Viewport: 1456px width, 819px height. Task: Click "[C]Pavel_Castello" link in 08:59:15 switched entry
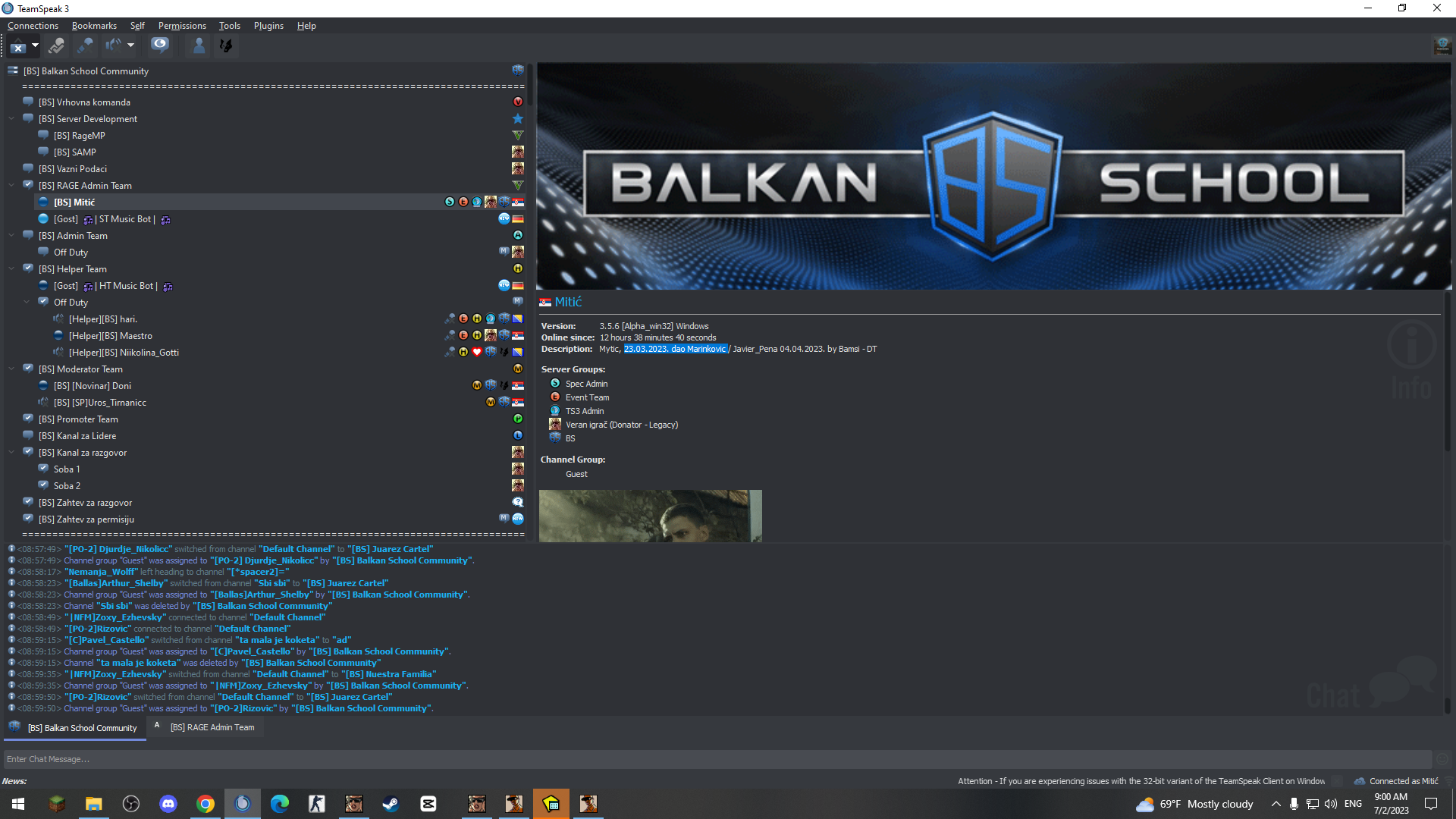click(106, 640)
